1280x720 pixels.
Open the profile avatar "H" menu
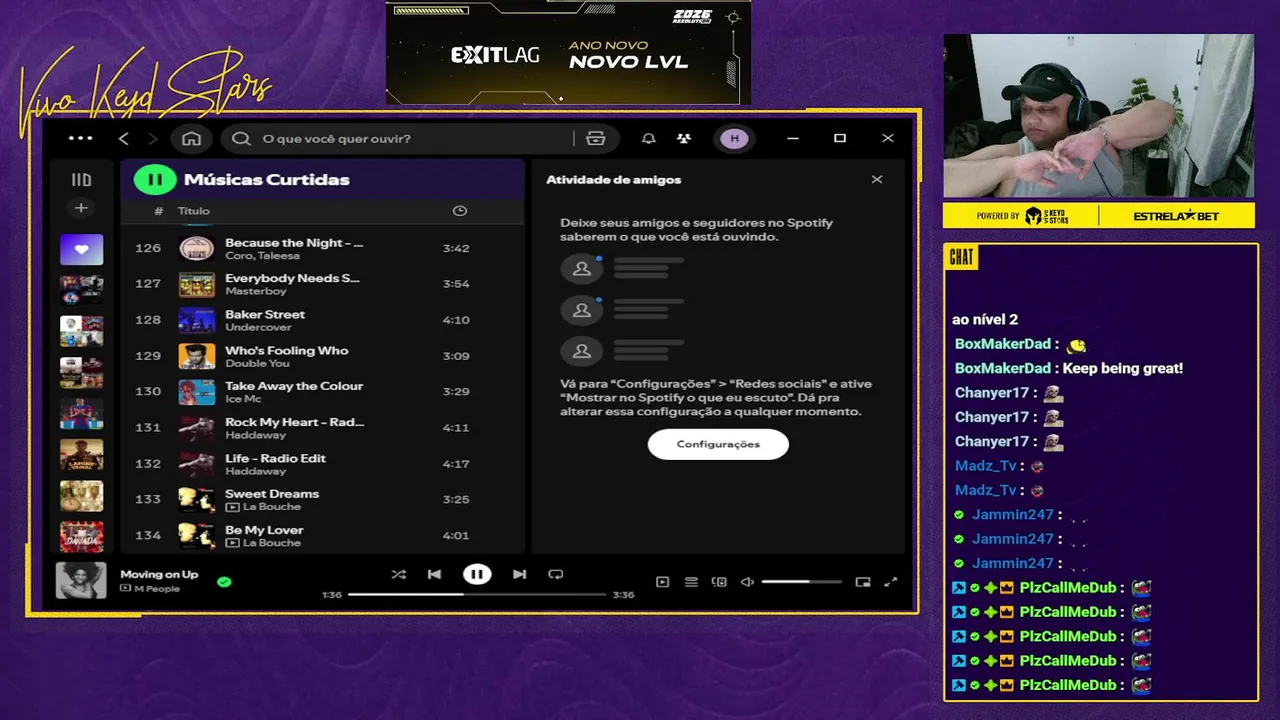pyautogui.click(x=734, y=138)
